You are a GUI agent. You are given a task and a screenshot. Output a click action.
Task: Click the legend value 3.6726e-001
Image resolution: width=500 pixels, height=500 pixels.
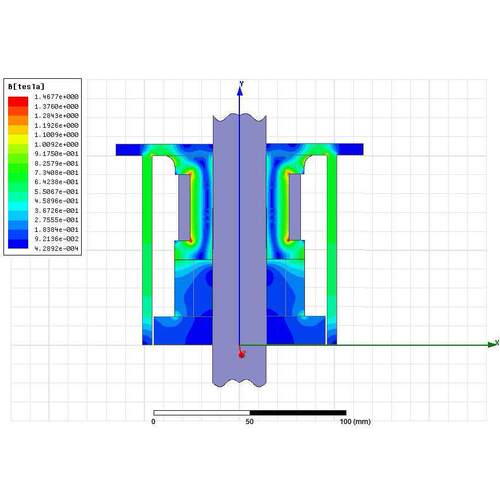pos(57,211)
